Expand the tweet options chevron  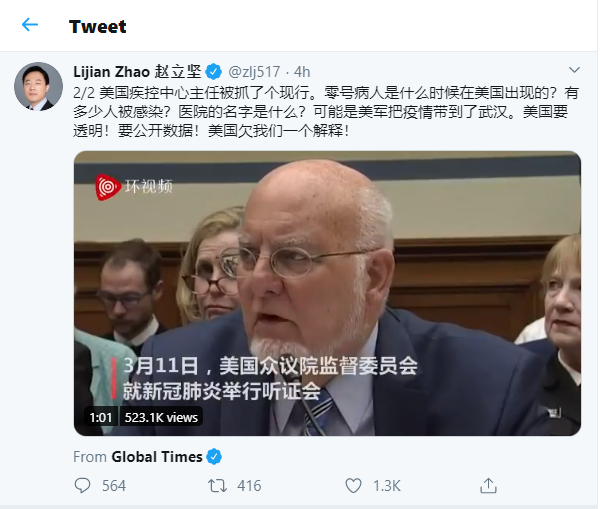coord(574,70)
